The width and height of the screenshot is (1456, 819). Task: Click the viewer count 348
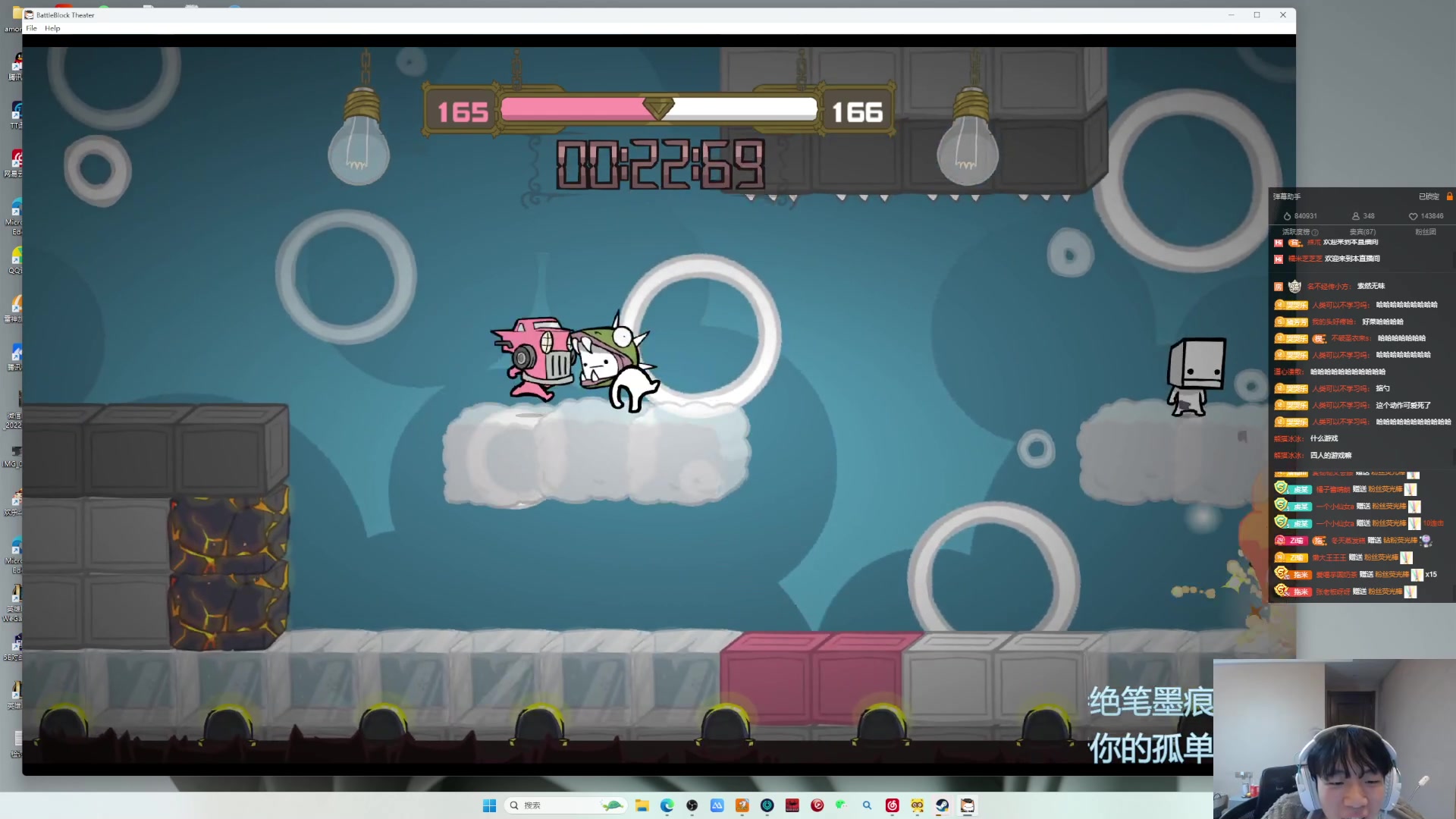click(1363, 216)
